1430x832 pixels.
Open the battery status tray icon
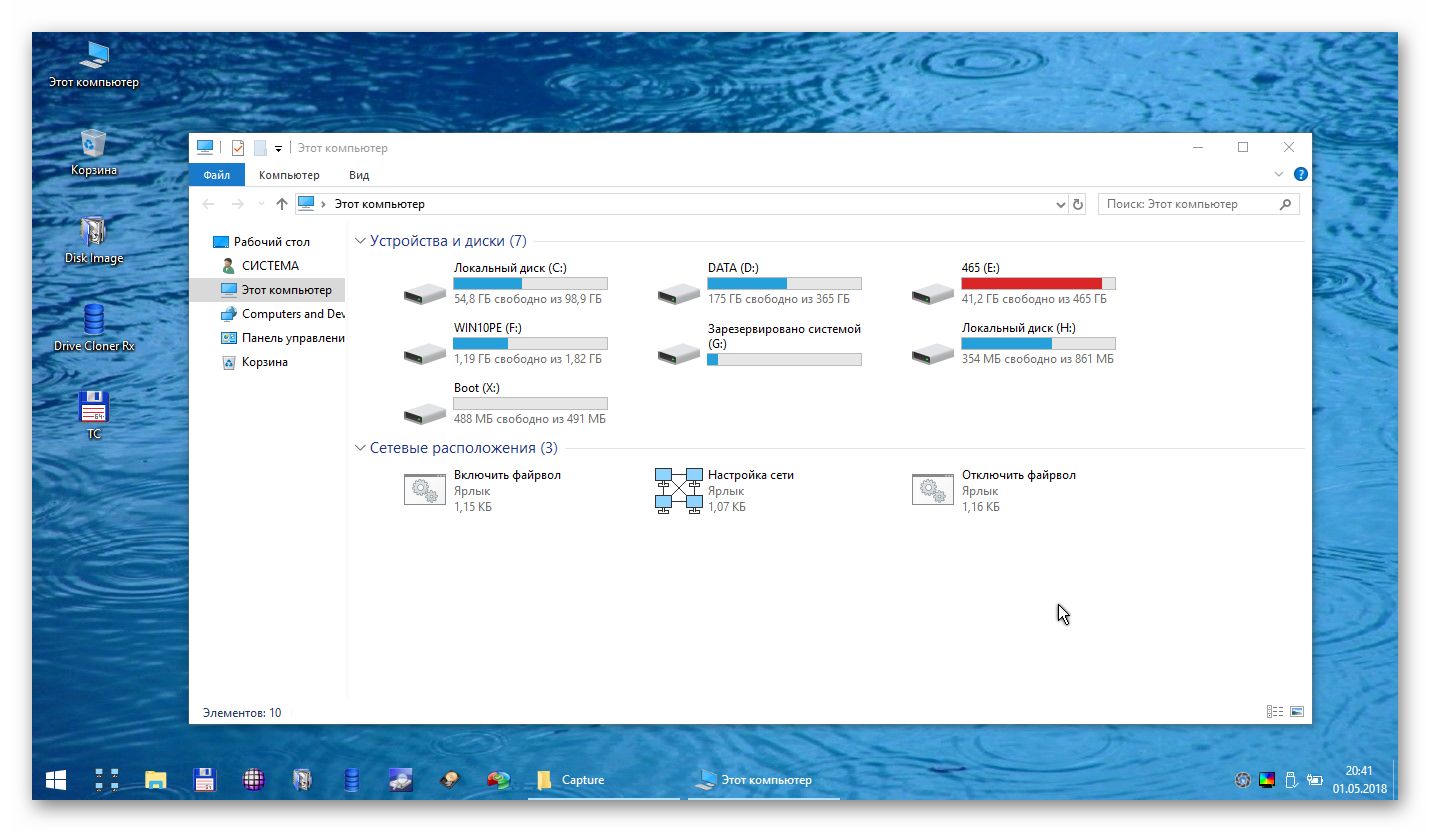tap(1315, 779)
